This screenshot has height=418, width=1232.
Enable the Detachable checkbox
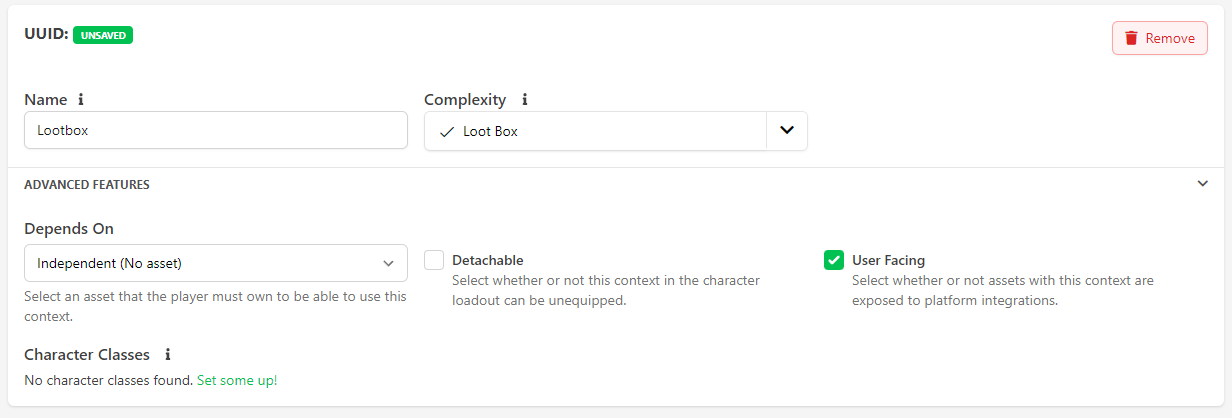point(434,260)
